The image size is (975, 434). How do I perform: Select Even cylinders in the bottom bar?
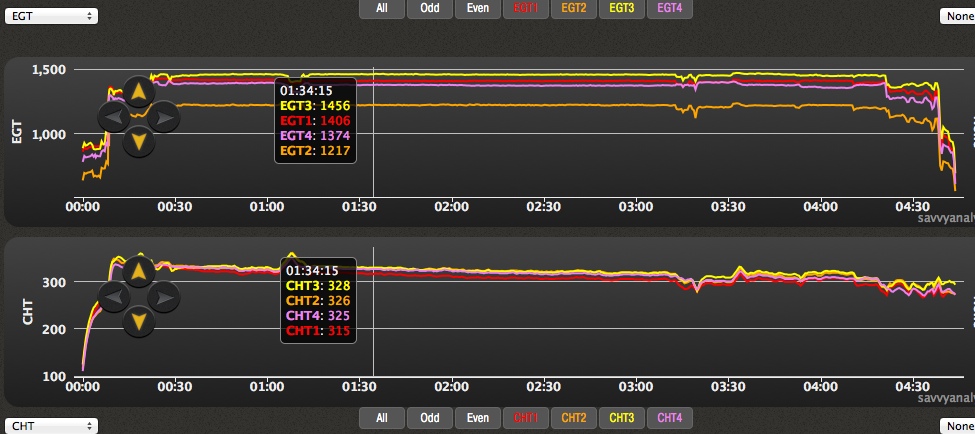(478, 418)
